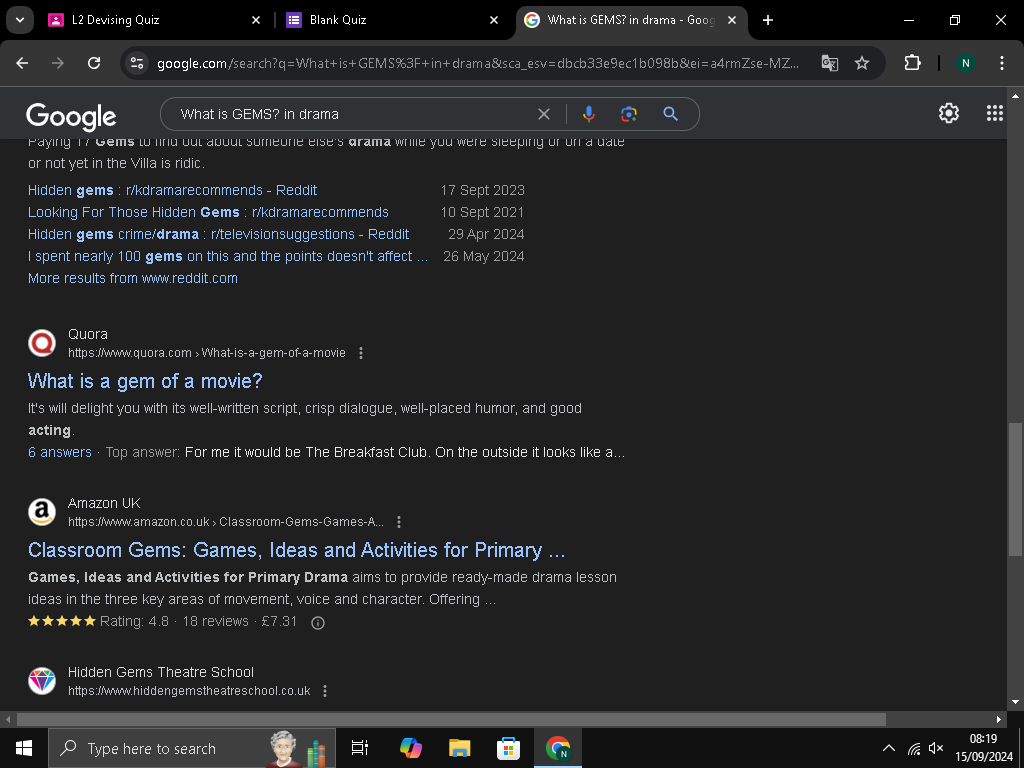Viewport: 1024px width, 768px height.
Task: Click the quora.com breadcrumb URL text
Action: click(206, 353)
